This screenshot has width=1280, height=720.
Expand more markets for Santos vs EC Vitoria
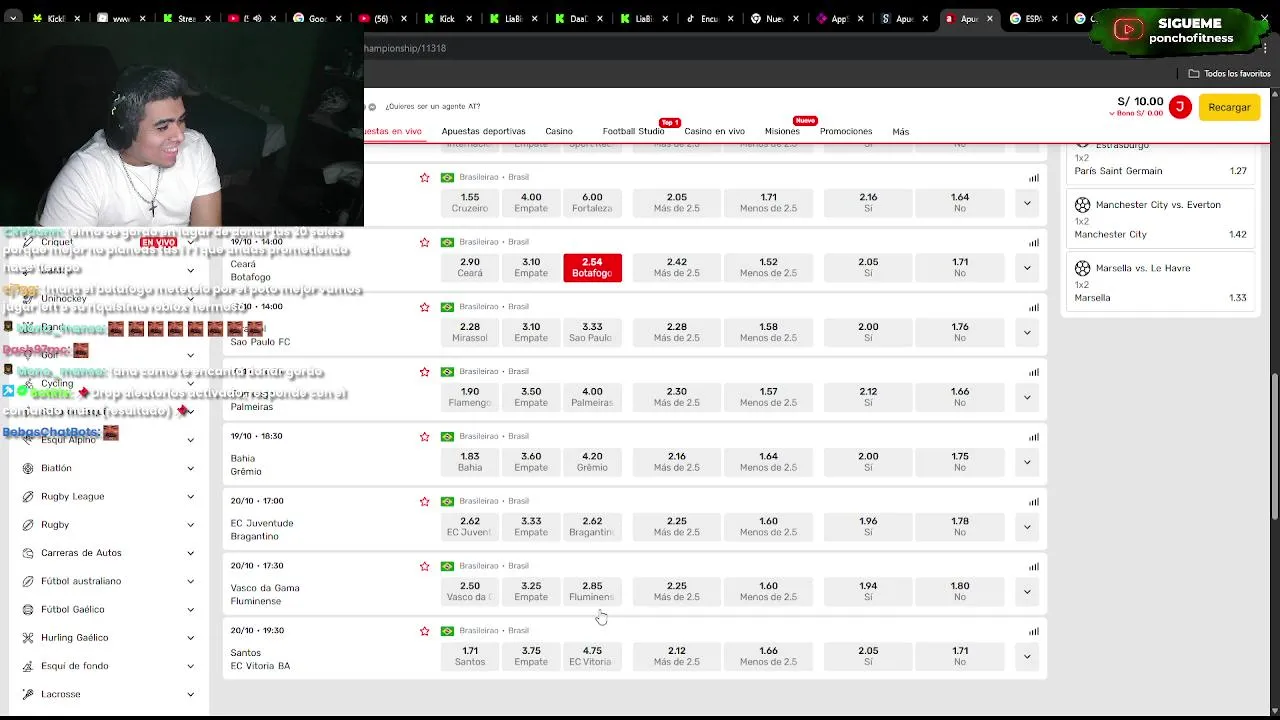[x=1027, y=657]
